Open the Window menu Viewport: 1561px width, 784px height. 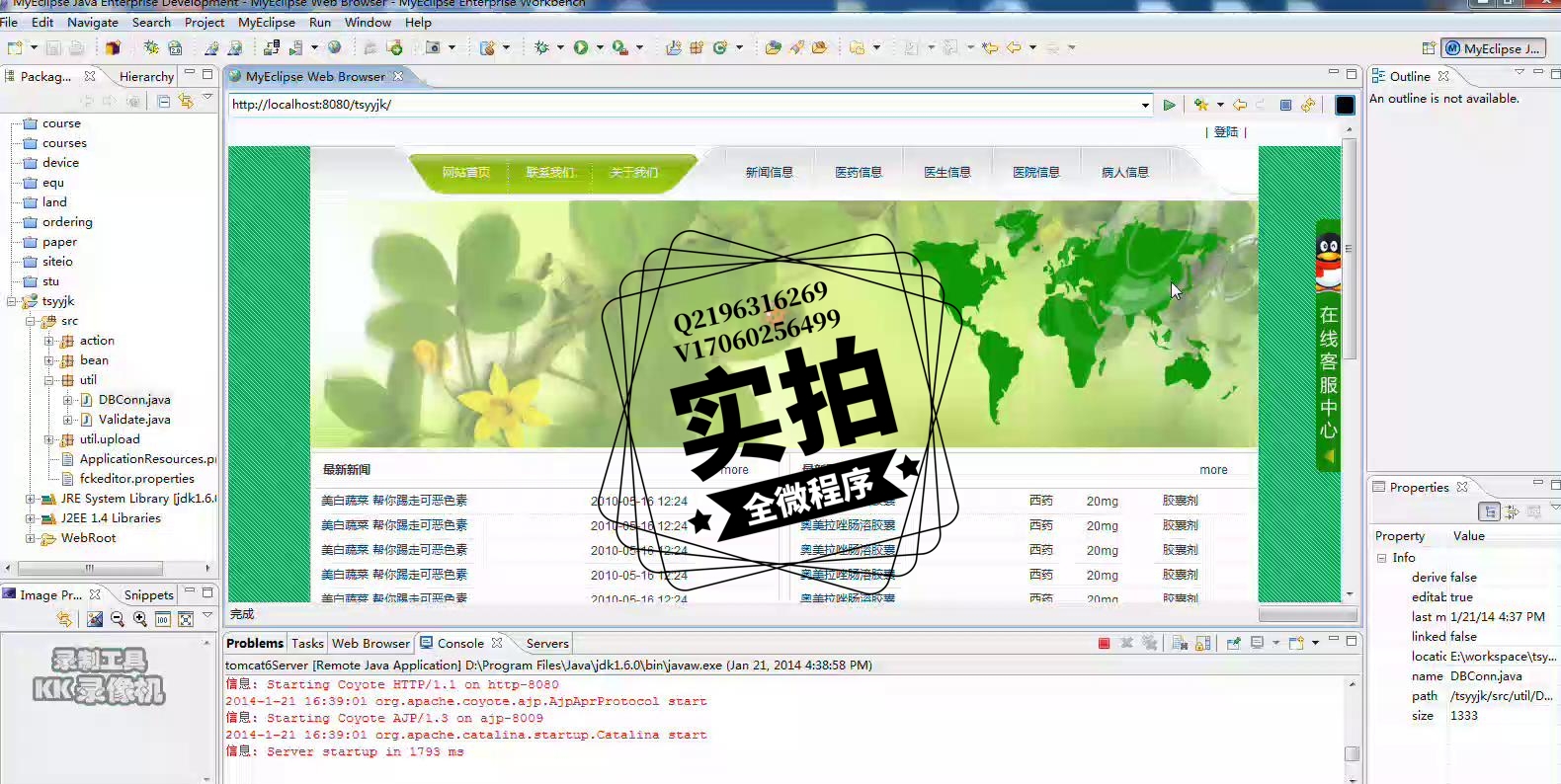pyautogui.click(x=368, y=22)
